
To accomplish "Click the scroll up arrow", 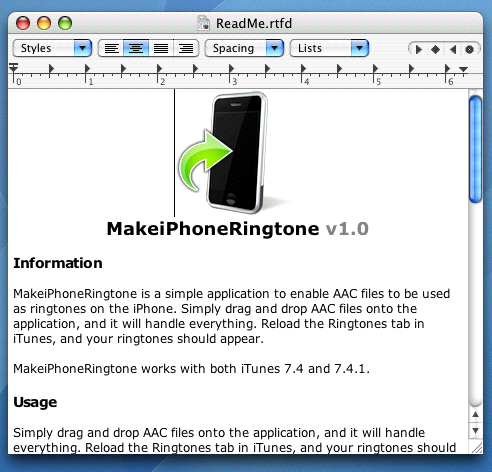I will tap(475, 415).
